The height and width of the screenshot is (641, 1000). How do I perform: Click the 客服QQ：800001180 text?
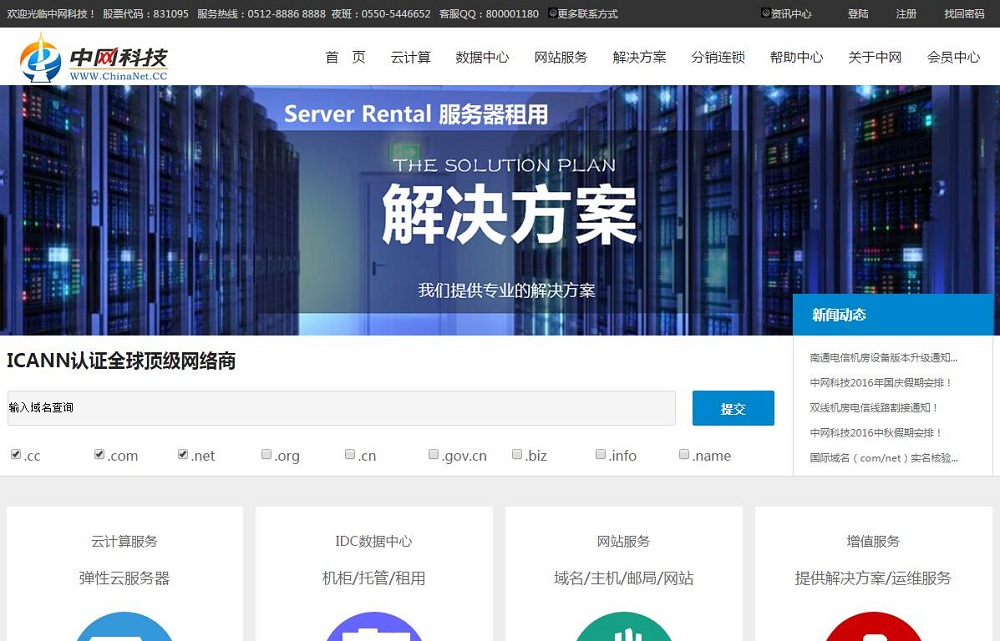(x=489, y=13)
